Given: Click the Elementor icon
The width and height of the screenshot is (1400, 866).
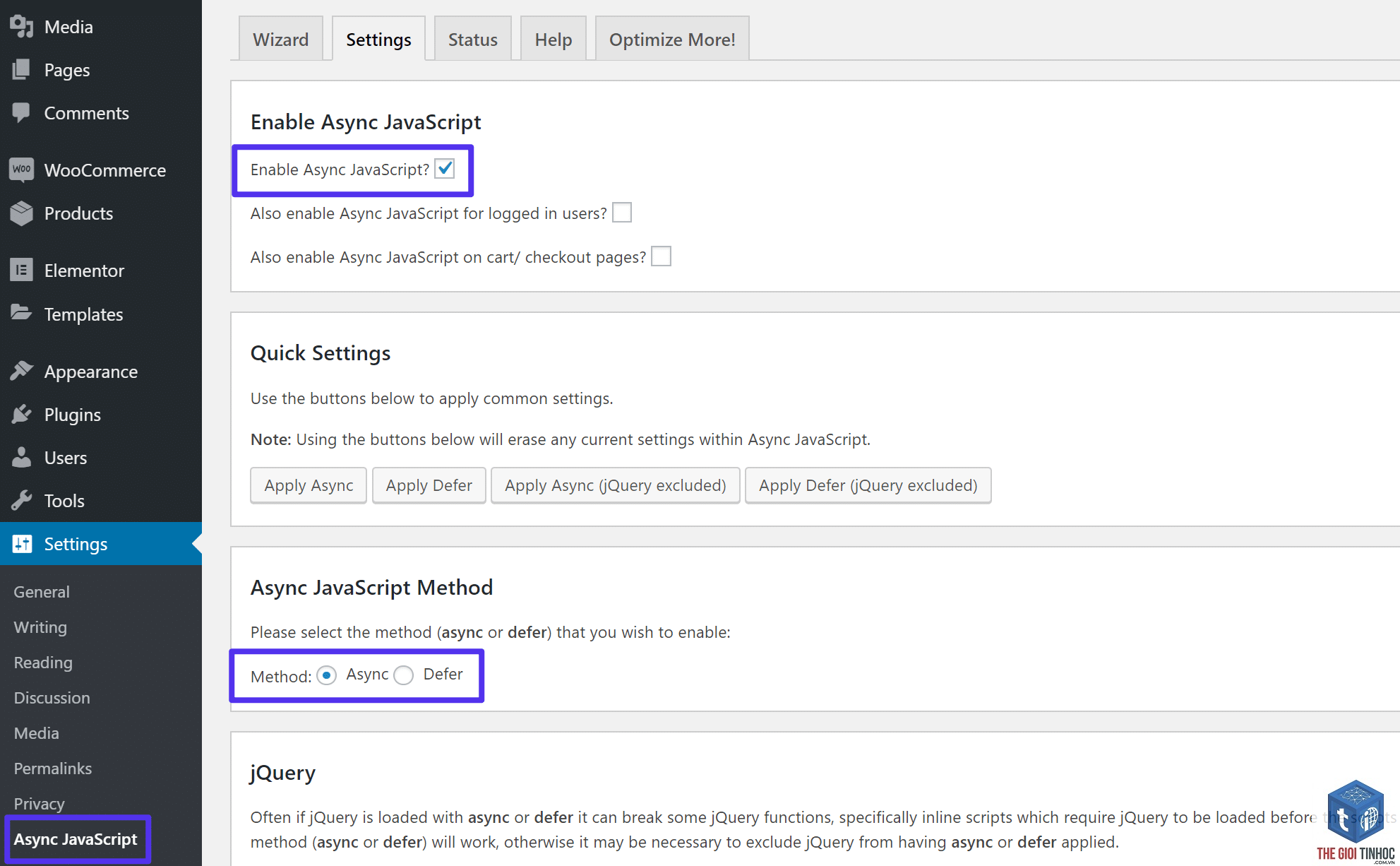Looking at the screenshot, I should (x=22, y=270).
